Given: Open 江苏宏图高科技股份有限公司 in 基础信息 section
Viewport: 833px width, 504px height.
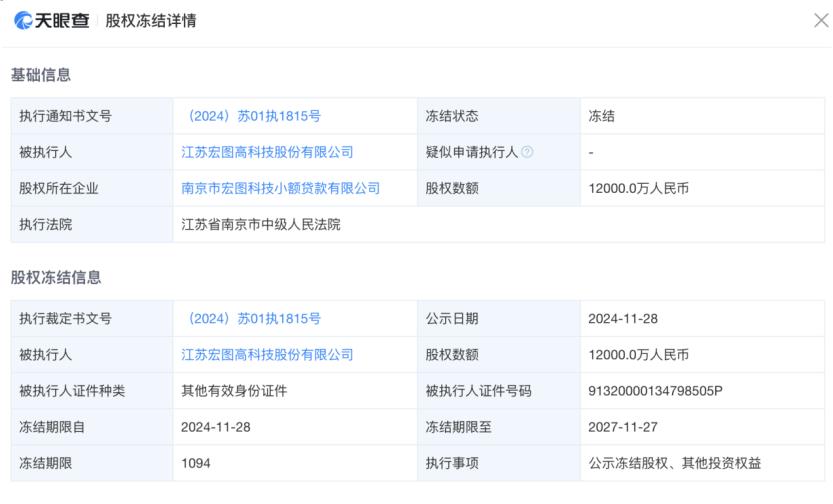Looking at the screenshot, I should coord(267,152).
